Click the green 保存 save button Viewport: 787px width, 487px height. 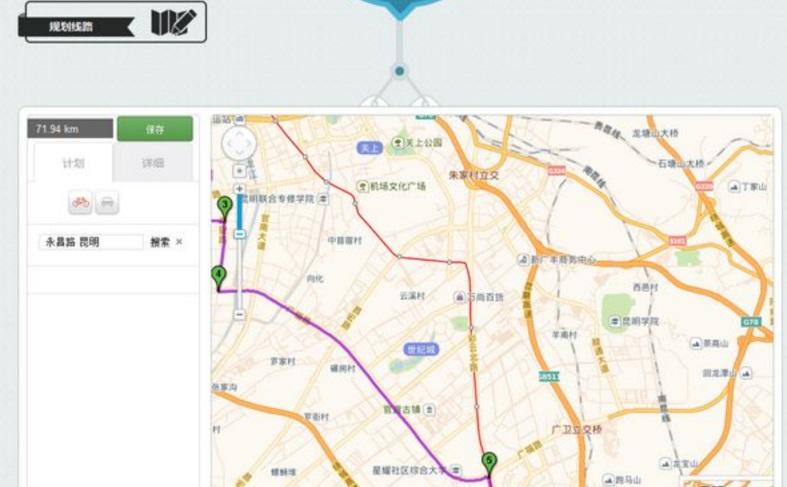tap(155, 129)
